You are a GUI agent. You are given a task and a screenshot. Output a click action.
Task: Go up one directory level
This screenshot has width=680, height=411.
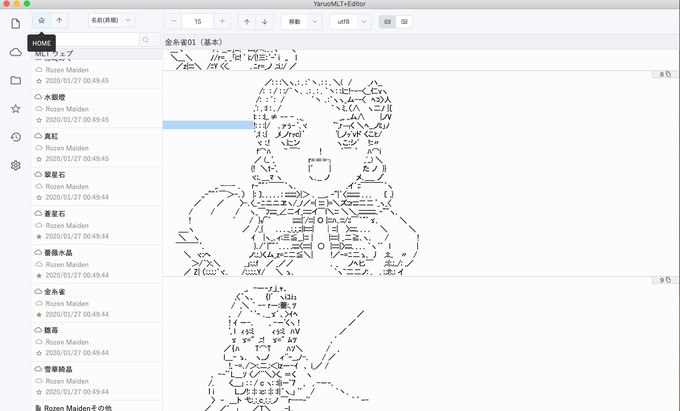point(59,20)
